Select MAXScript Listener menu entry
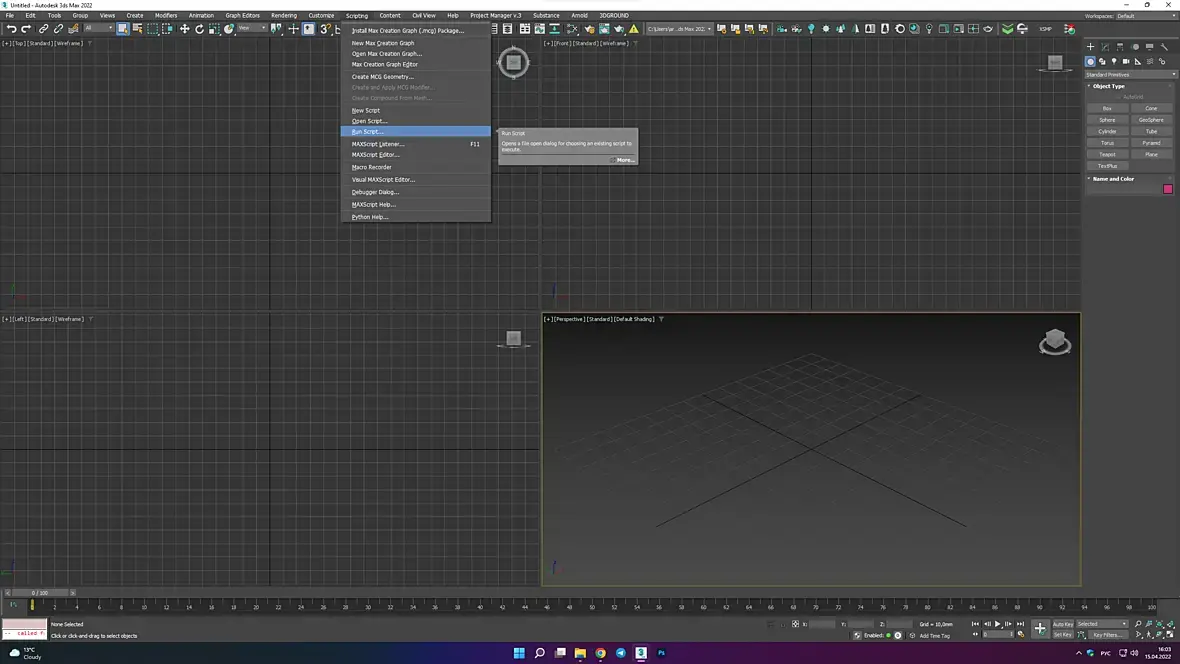This screenshot has height=664, width=1180. (378, 144)
